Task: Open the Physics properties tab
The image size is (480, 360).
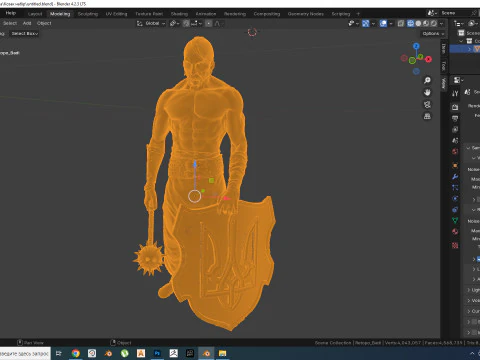Action: (x=455, y=198)
